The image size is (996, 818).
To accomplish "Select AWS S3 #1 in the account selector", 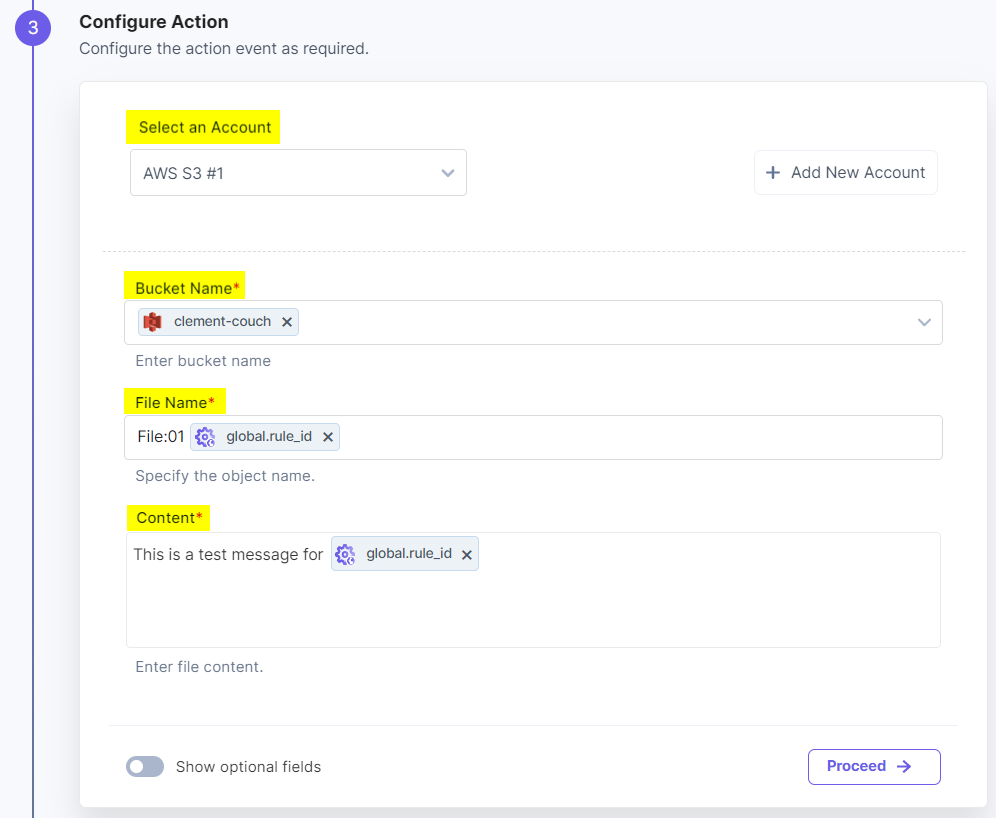I will click(298, 172).
